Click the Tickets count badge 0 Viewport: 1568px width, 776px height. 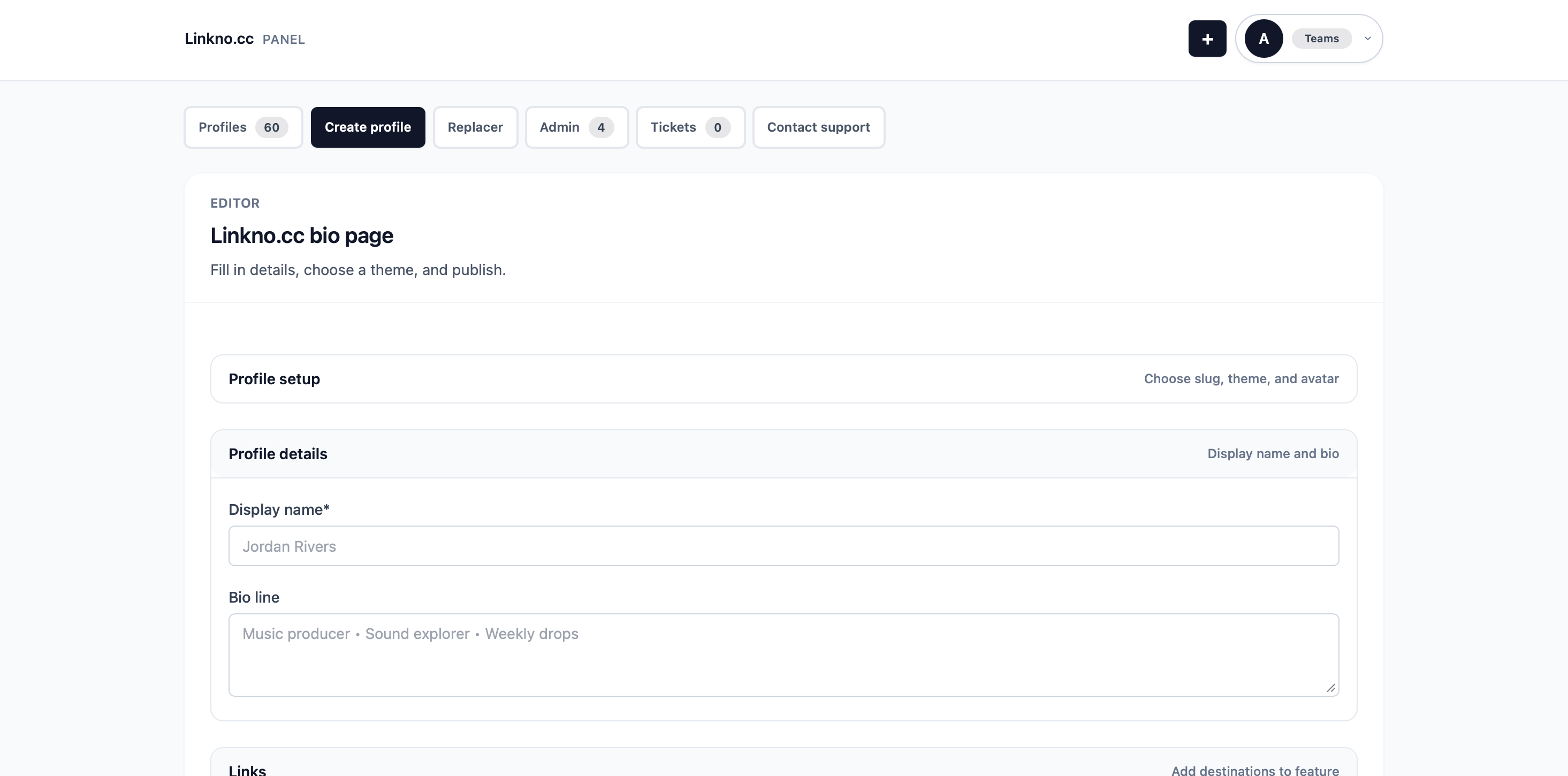point(717,127)
